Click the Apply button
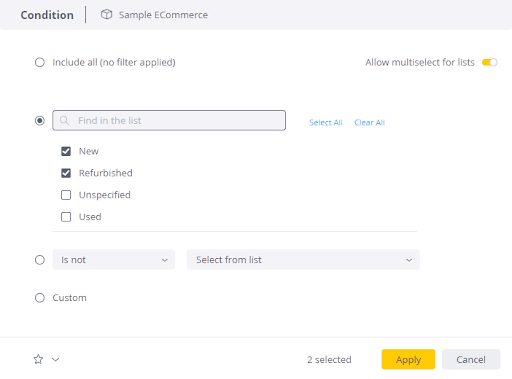512x379 pixels. pos(408,359)
